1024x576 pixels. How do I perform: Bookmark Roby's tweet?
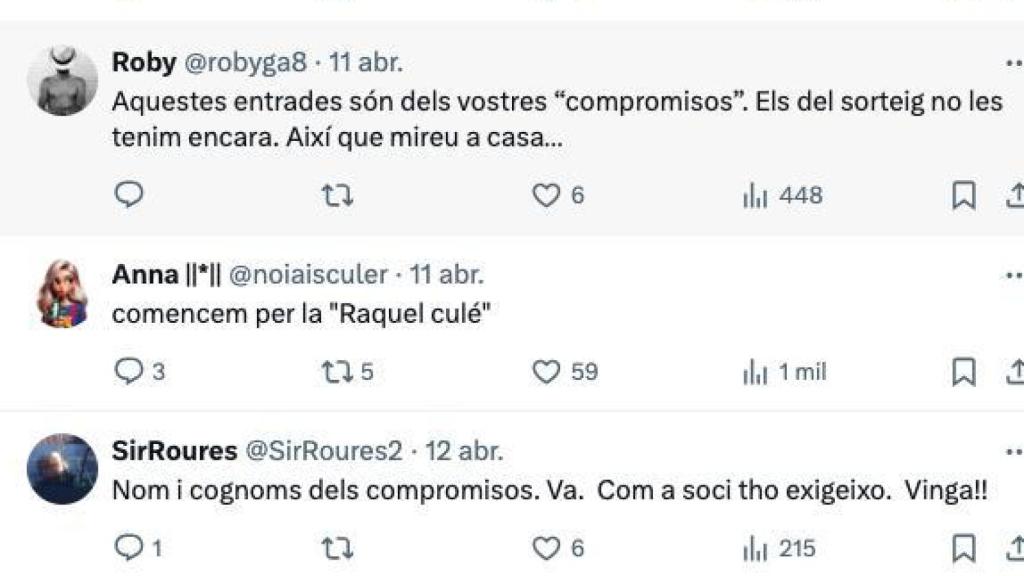[x=963, y=197]
